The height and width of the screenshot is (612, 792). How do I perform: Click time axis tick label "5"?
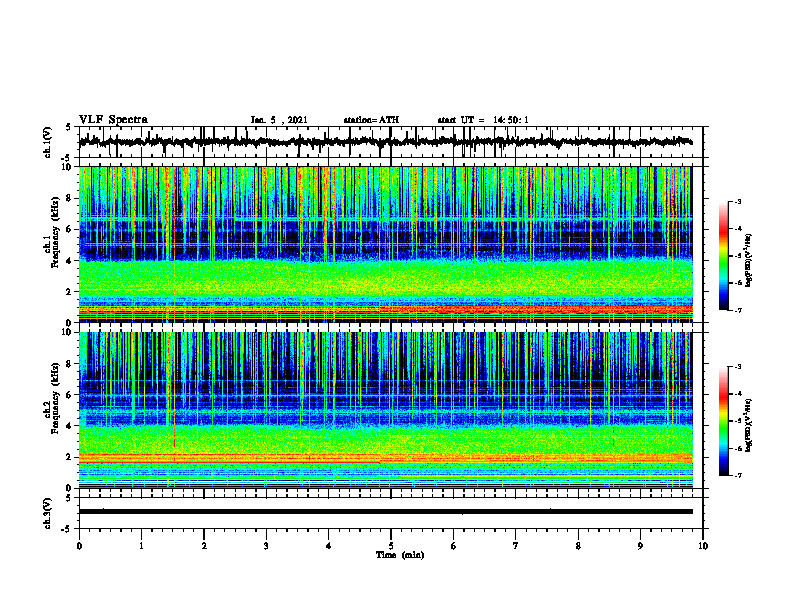click(x=391, y=546)
